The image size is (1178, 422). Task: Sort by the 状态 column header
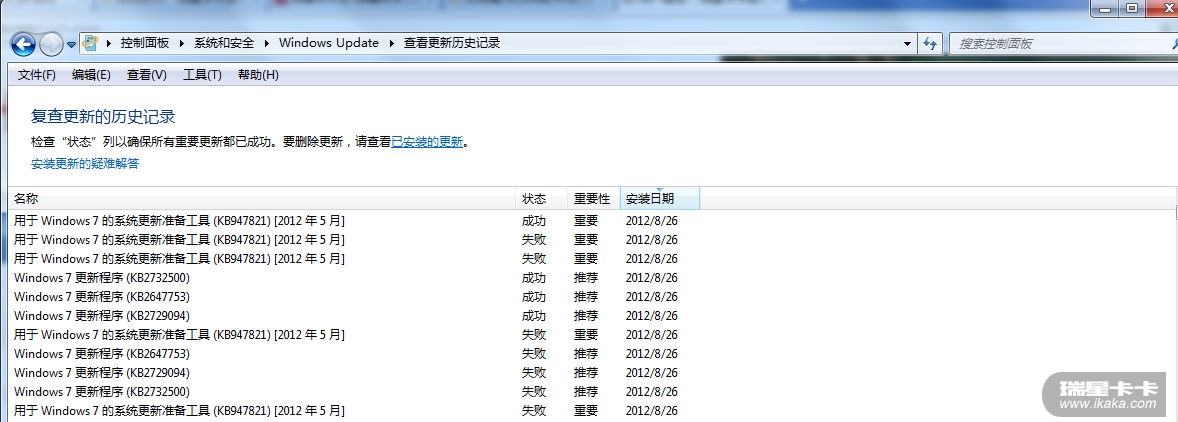coord(541,199)
